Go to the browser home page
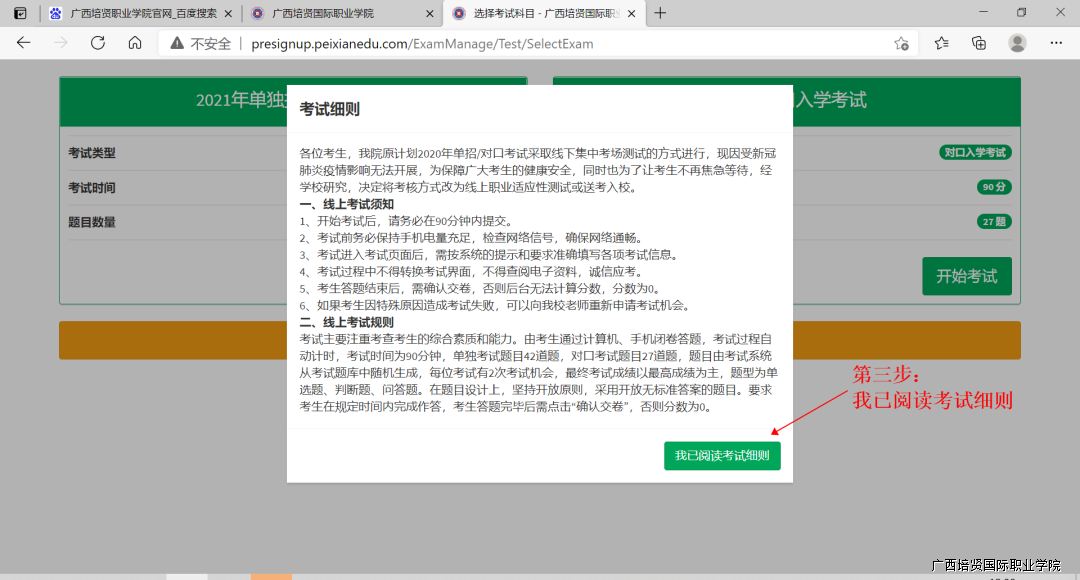The height and width of the screenshot is (580, 1080). coord(135,43)
